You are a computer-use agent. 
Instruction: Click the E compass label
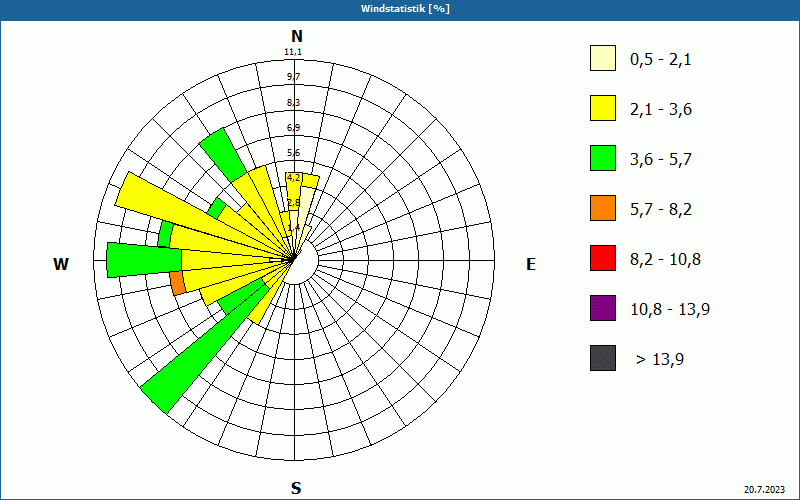tap(531, 264)
